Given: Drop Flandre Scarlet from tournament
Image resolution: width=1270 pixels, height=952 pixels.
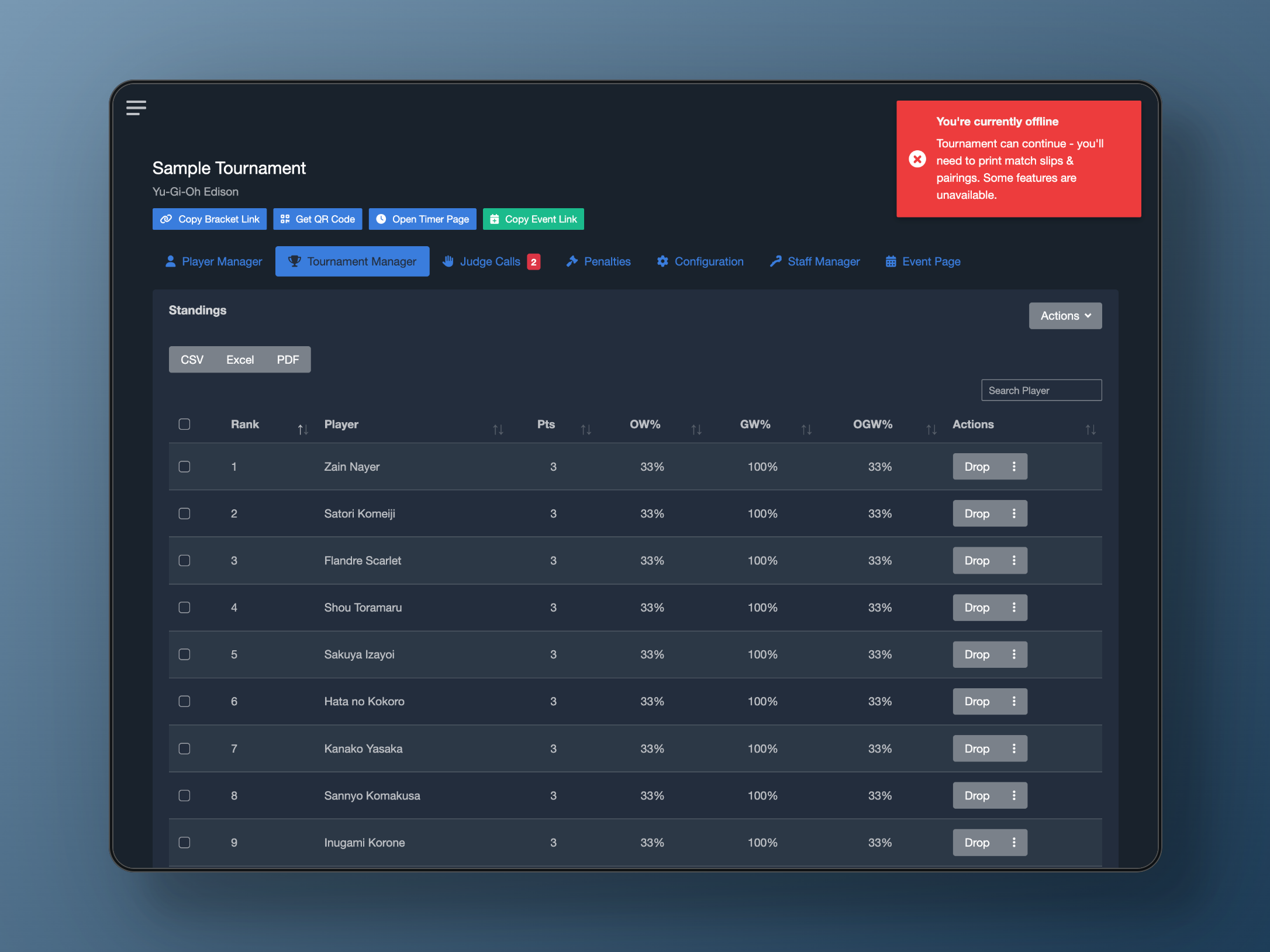Looking at the screenshot, I should (x=976, y=561).
